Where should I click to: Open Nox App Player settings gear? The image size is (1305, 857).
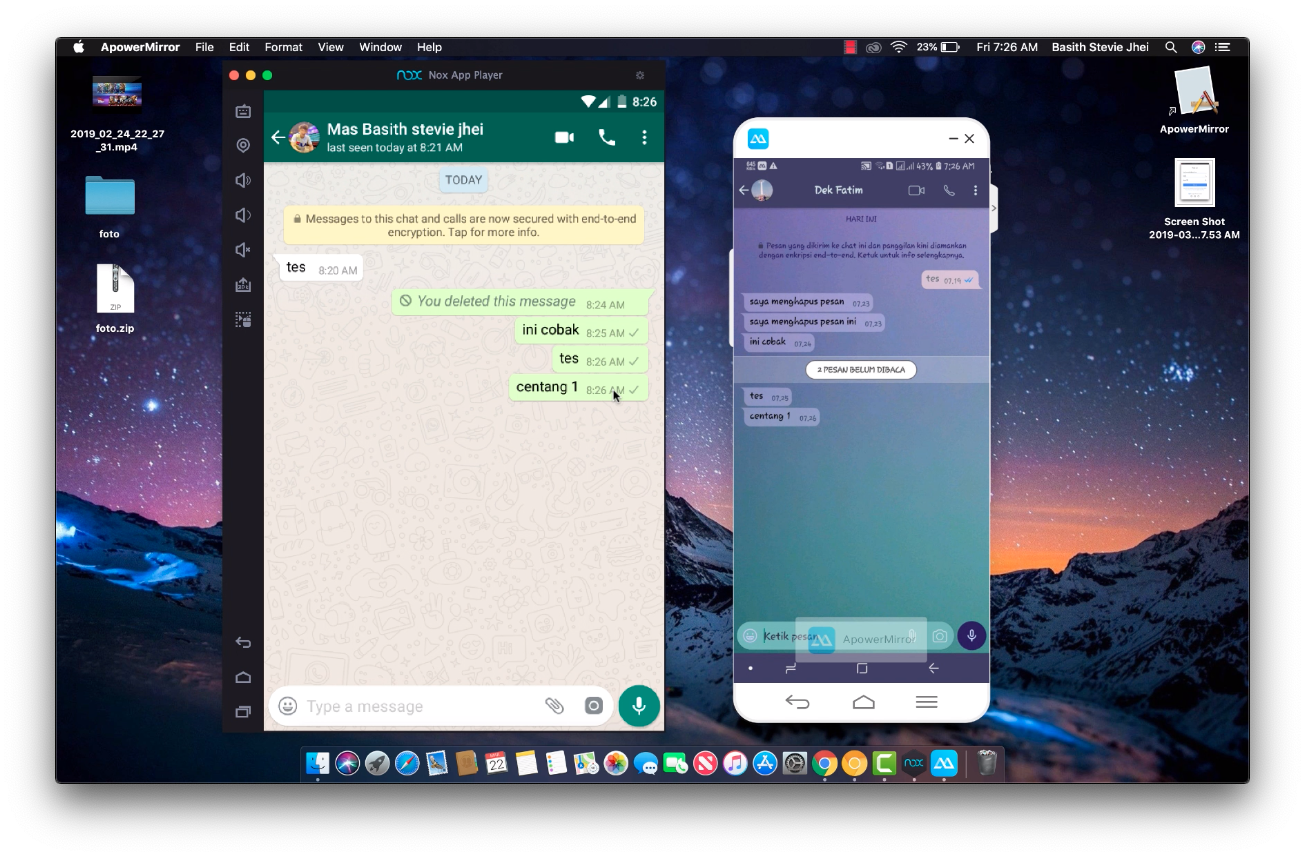coord(641,75)
